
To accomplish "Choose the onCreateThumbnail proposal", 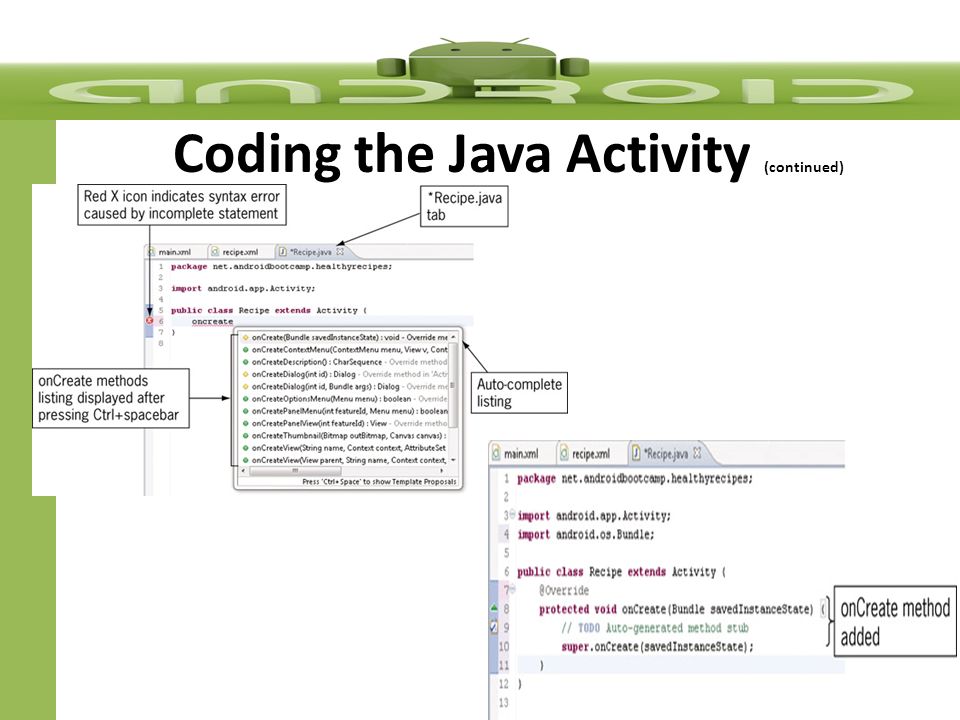I will pos(345,435).
